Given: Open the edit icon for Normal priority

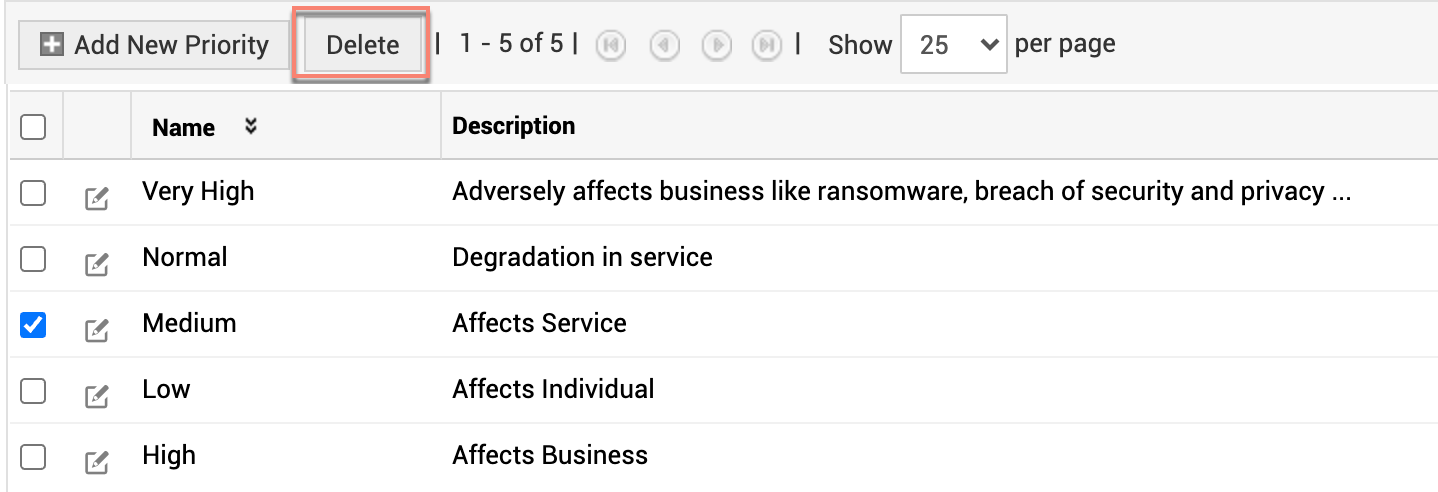Looking at the screenshot, I should [x=96, y=264].
